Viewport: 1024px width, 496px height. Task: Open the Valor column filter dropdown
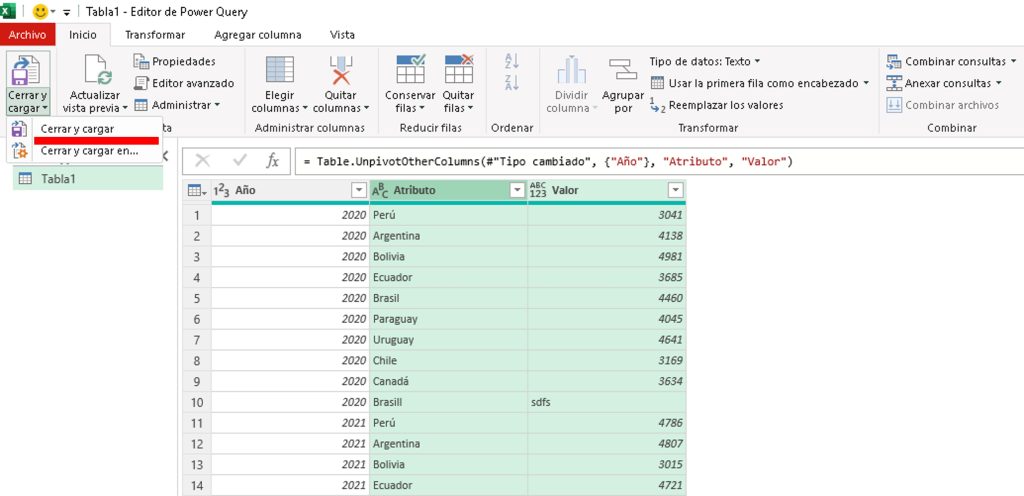676,191
